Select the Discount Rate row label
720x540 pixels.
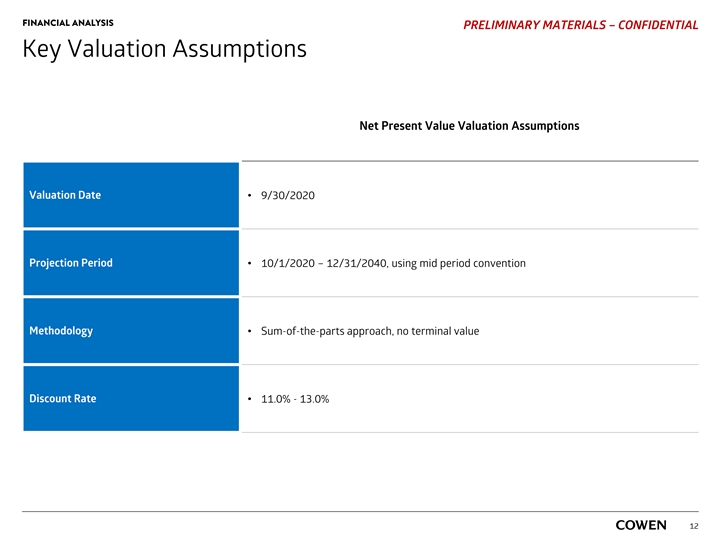[63, 399]
